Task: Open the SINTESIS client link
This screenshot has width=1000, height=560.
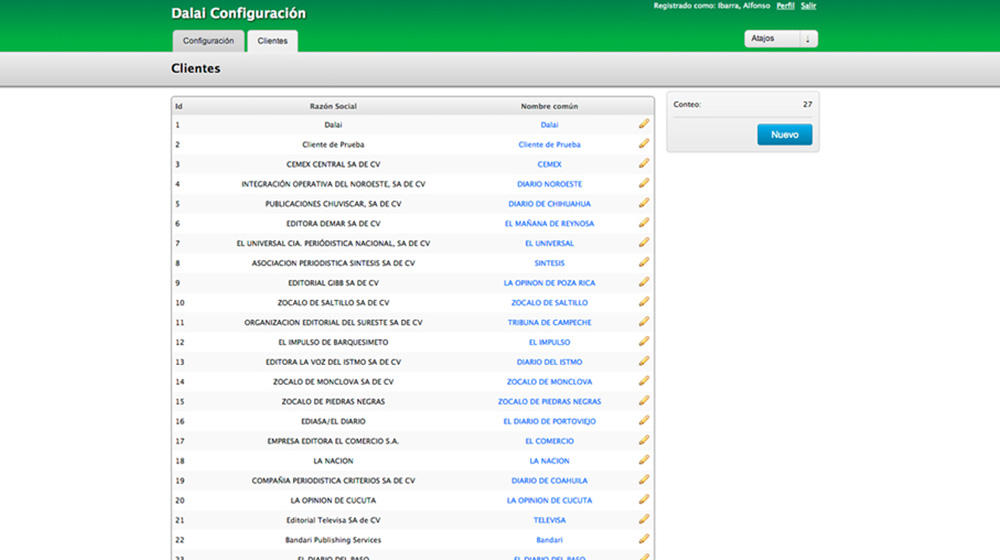Action: [549, 263]
